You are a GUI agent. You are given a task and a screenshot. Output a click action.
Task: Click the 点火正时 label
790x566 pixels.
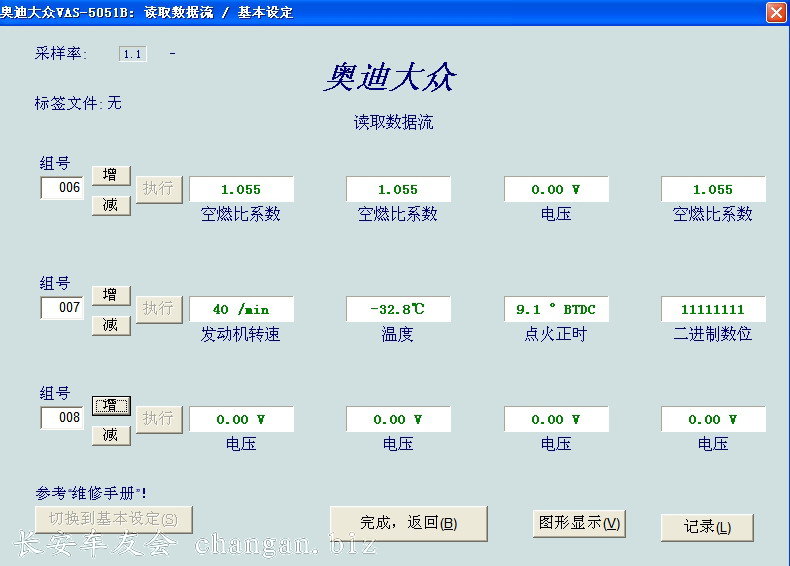coord(555,334)
